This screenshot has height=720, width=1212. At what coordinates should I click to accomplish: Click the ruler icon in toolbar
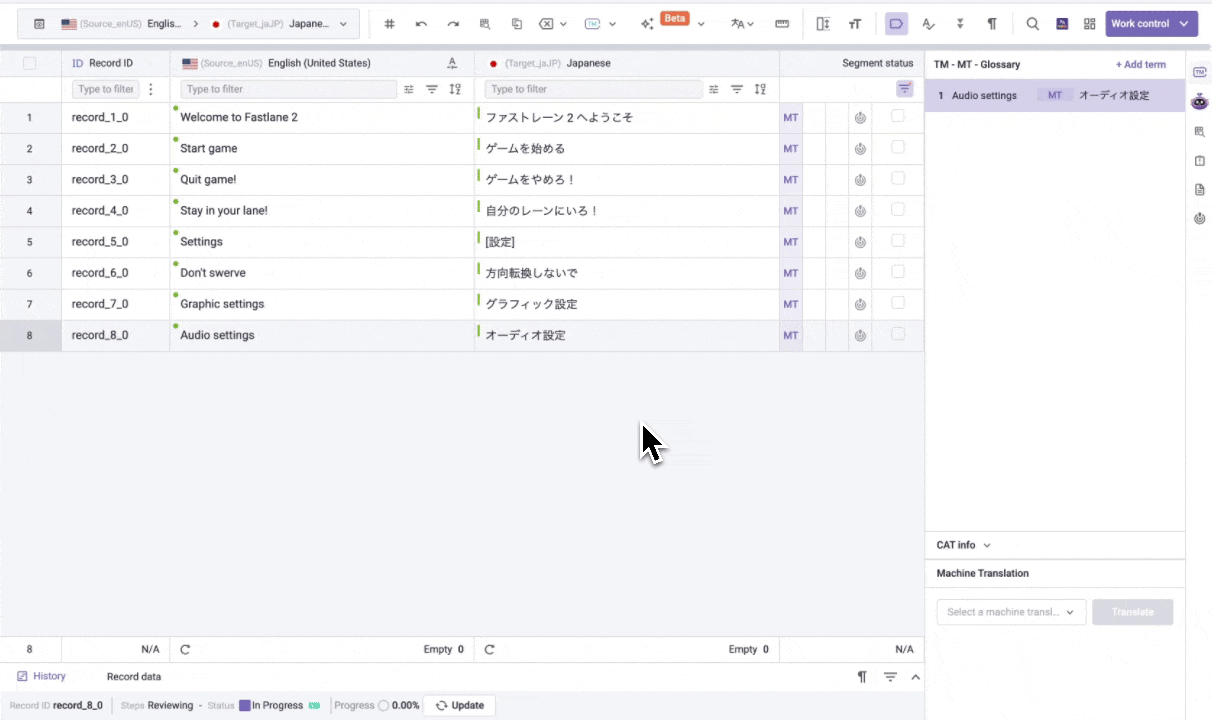[782, 24]
